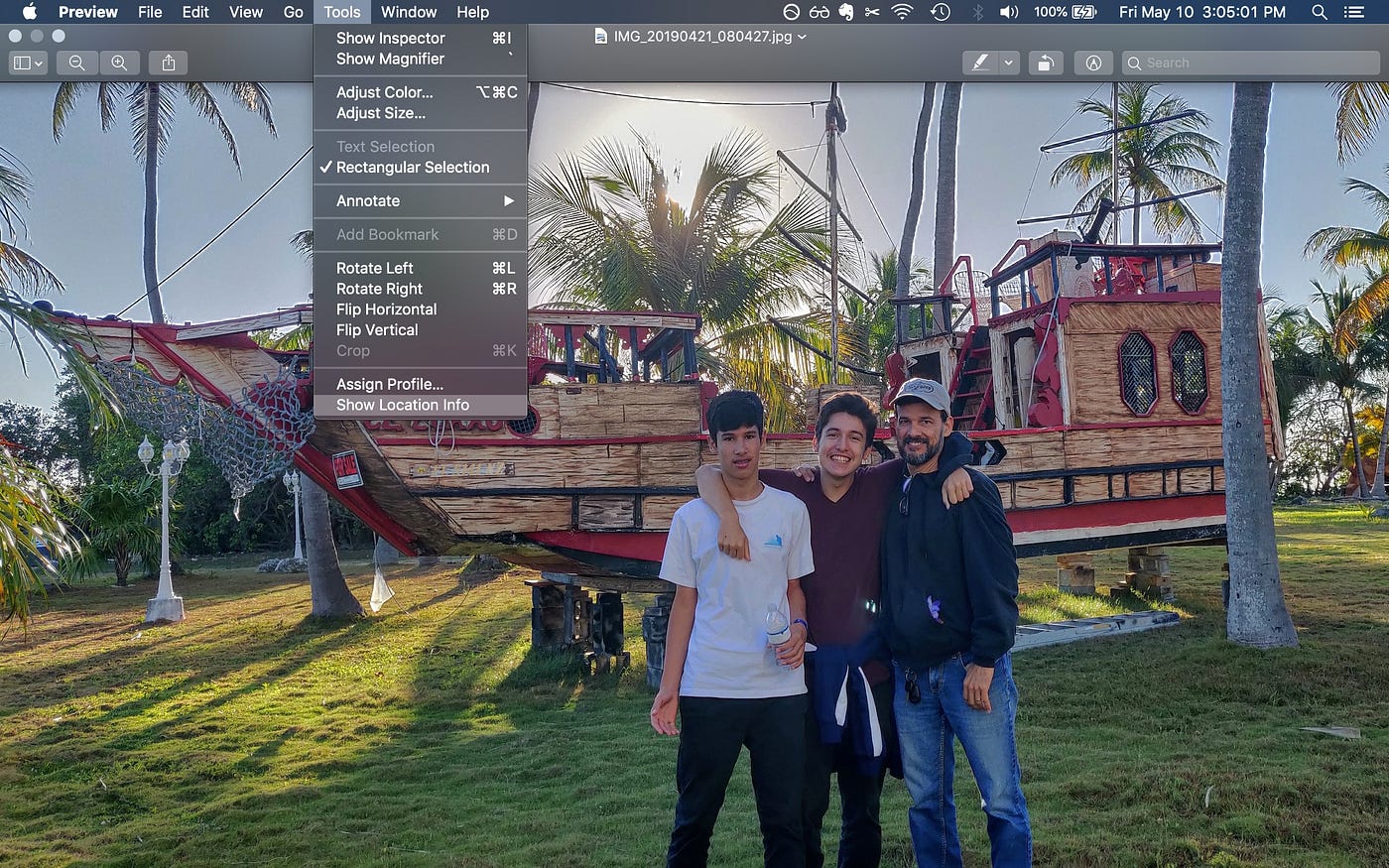Click the zoom in magnifier icon
Image resolution: width=1389 pixels, height=868 pixels.
(x=120, y=62)
